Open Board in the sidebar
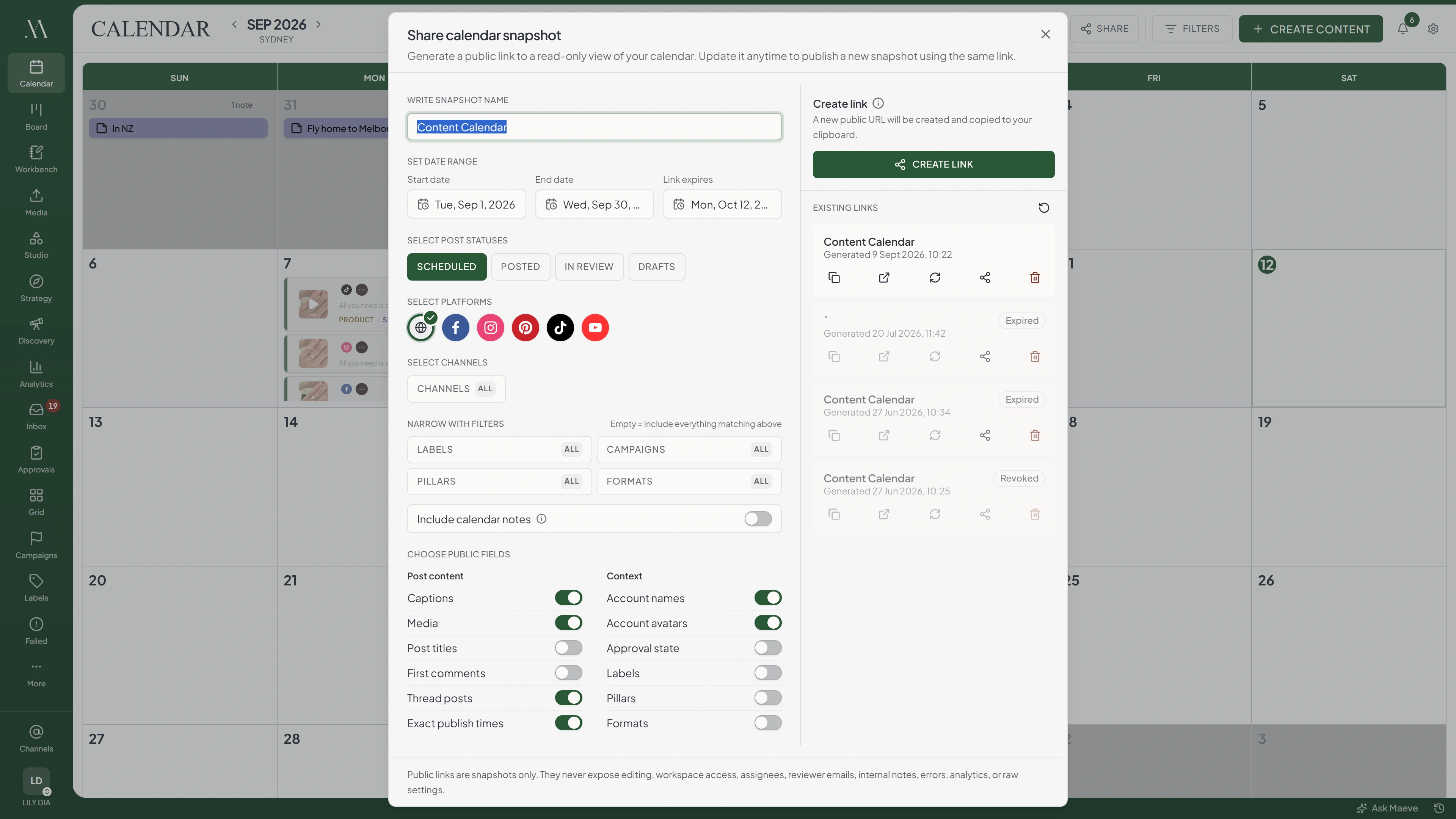 click(x=36, y=116)
